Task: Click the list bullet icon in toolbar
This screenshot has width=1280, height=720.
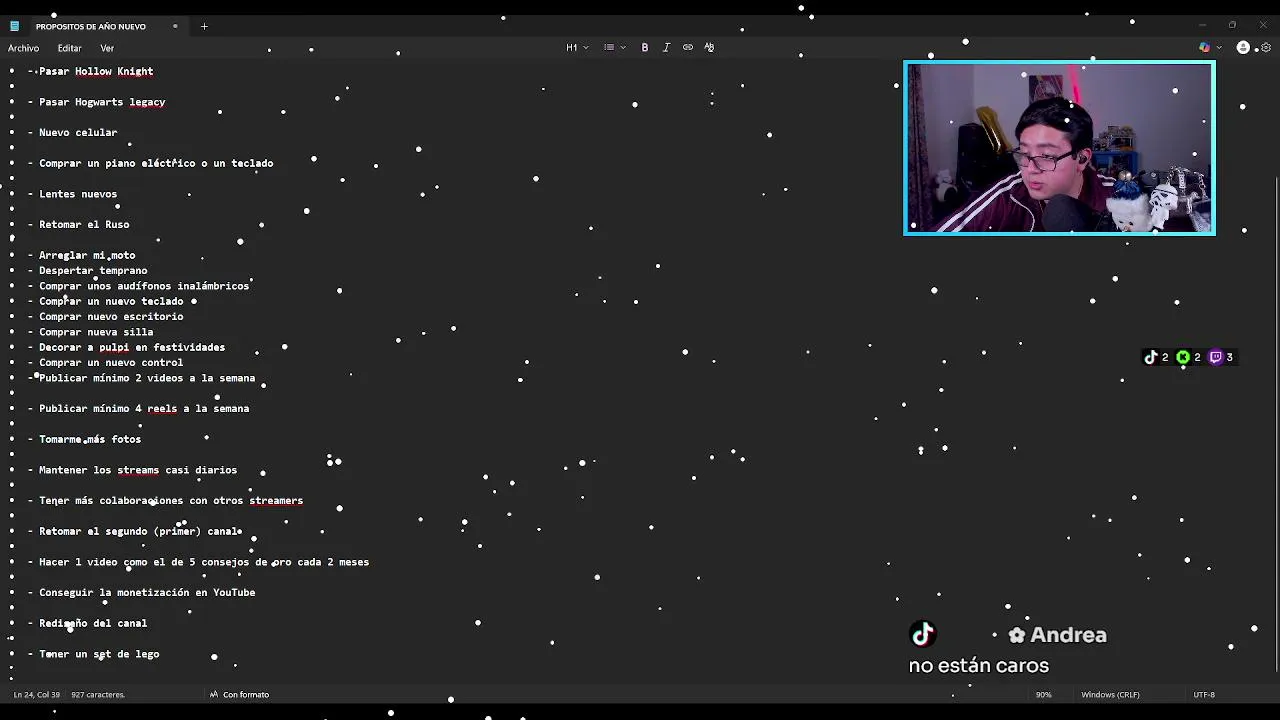Action: 608,47
